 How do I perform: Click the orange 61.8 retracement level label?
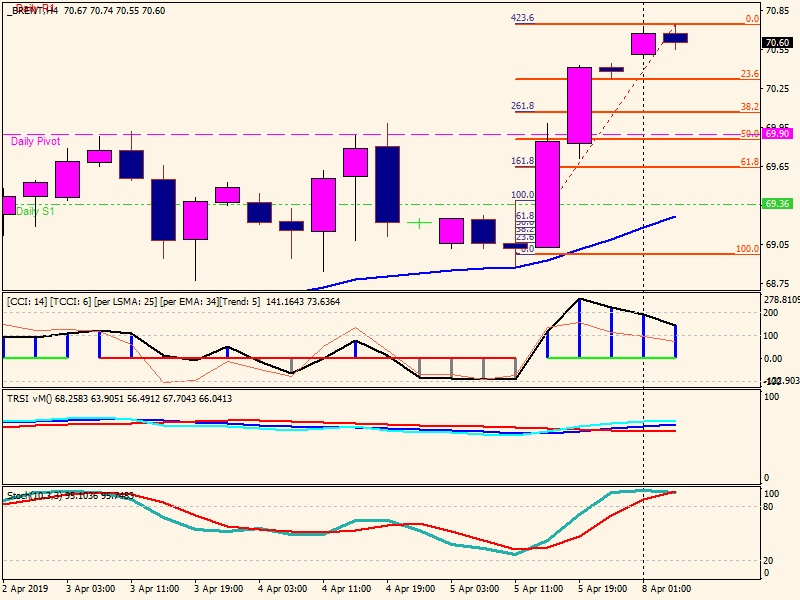point(749,161)
